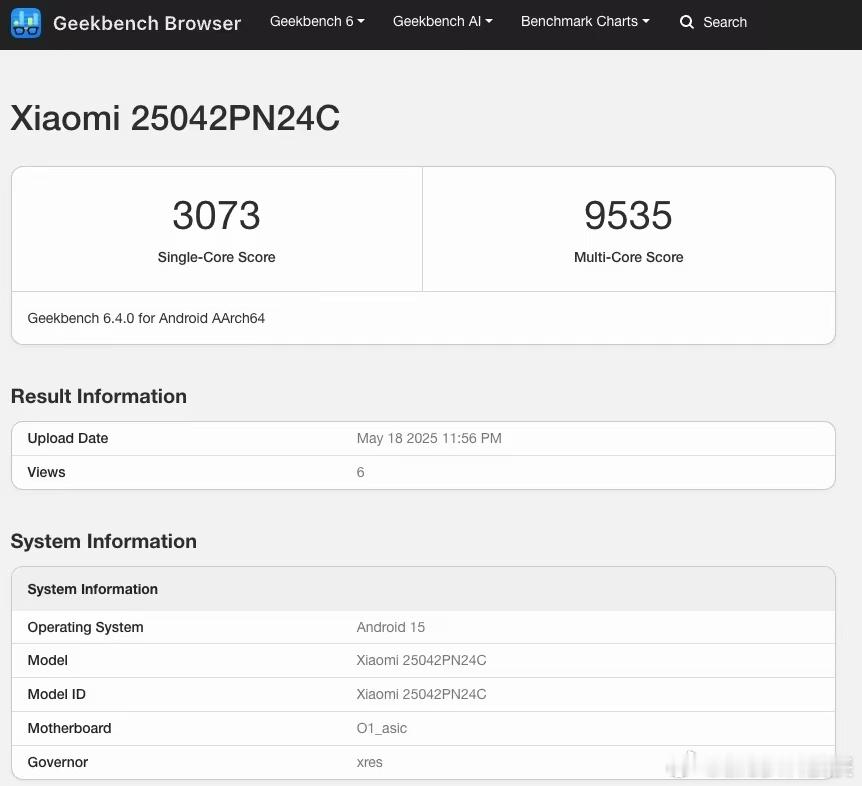This screenshot has width=862, height=786.
Task: Select the xres governor value
Action: click(x=369, y=762)
